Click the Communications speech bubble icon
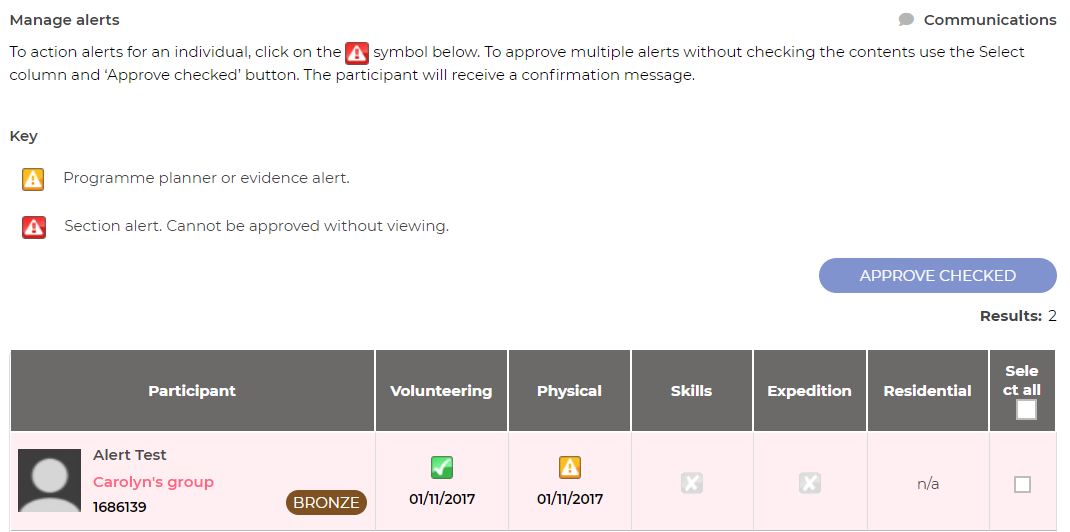Screen dimensions: 1070x532 pos(906,20)
